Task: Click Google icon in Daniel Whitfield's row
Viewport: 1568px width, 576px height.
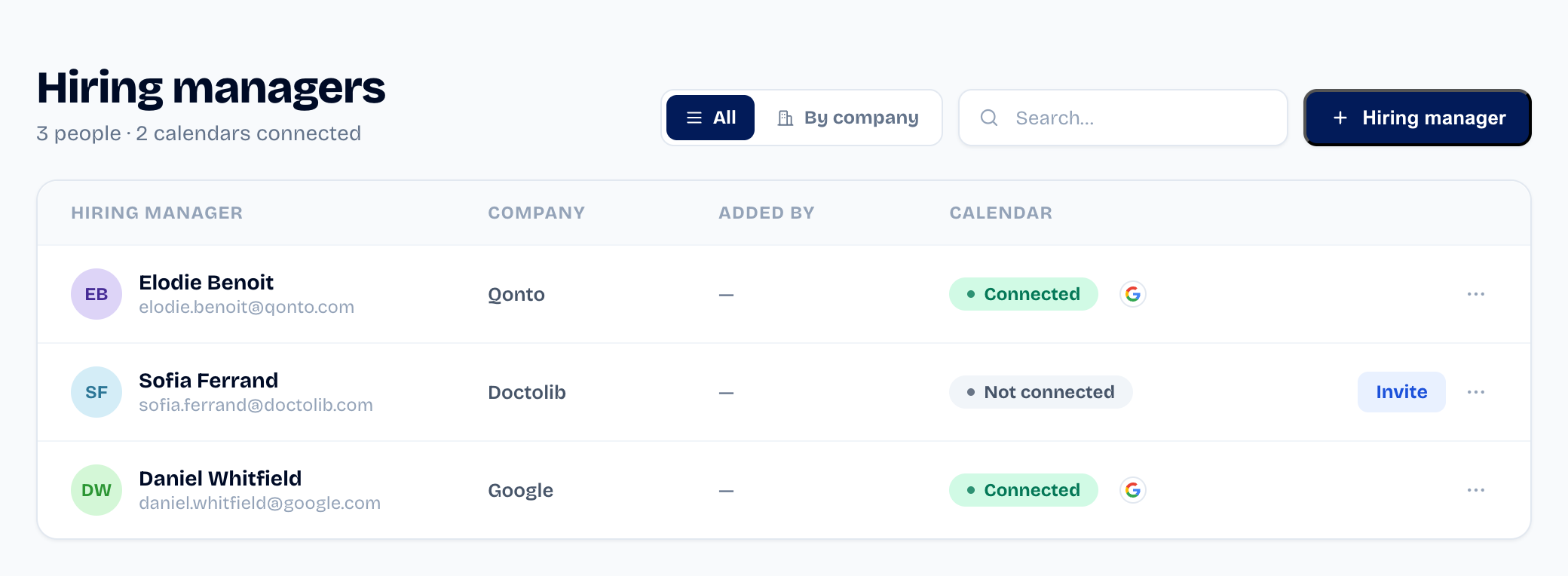Action: pos(1132,490)
